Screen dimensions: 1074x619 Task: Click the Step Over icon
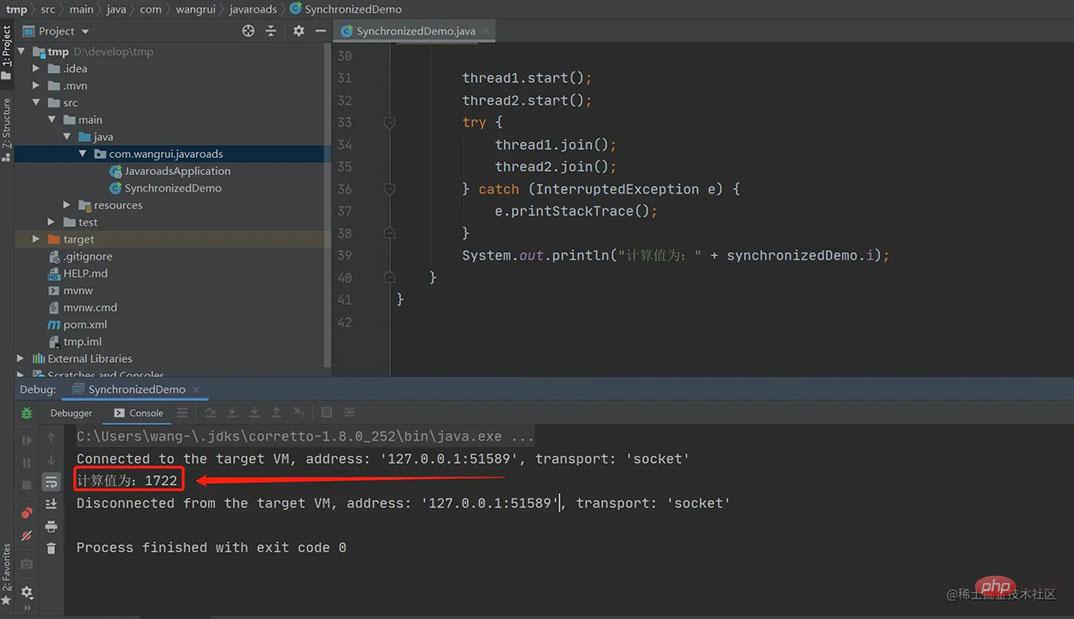click(x=210, y=412)
